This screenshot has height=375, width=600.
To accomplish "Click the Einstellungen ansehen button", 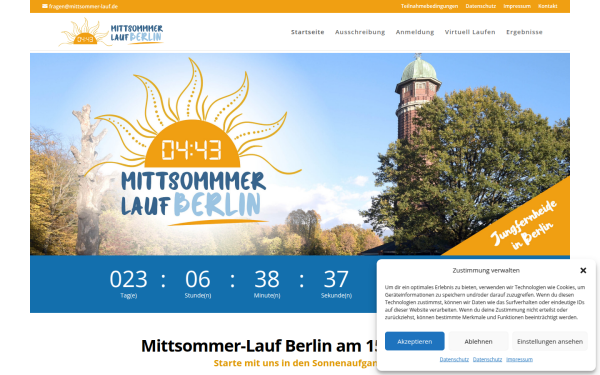I will 550,341.
